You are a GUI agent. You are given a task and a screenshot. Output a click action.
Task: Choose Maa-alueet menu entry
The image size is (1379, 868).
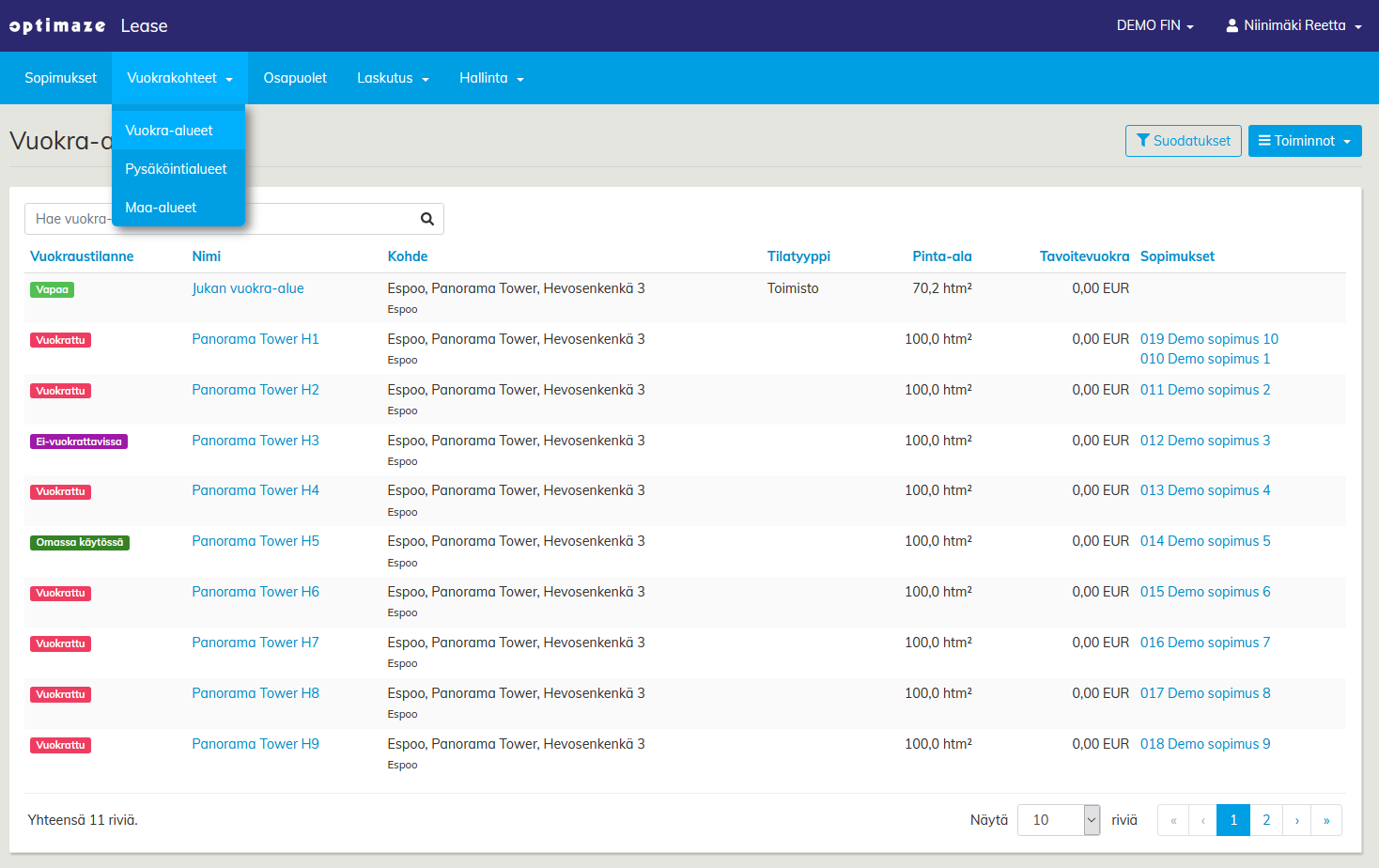click(162, 208)
